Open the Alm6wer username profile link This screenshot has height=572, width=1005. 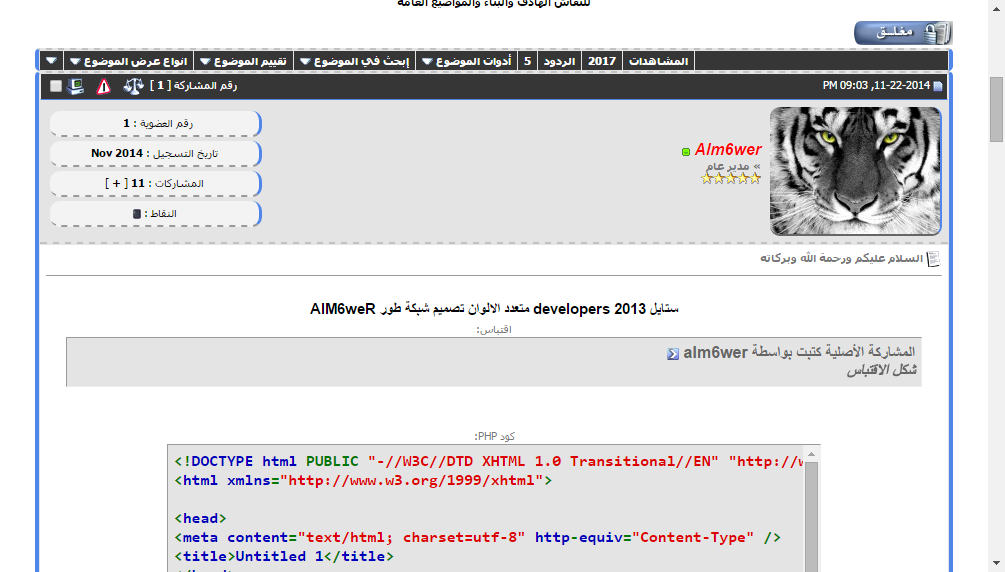728,149
